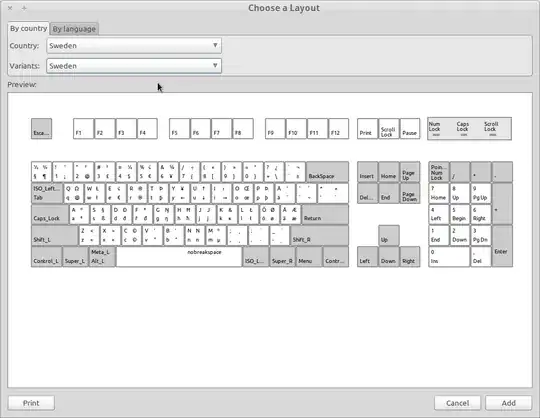Click the Print key beside F12

[x=367, y=129]
